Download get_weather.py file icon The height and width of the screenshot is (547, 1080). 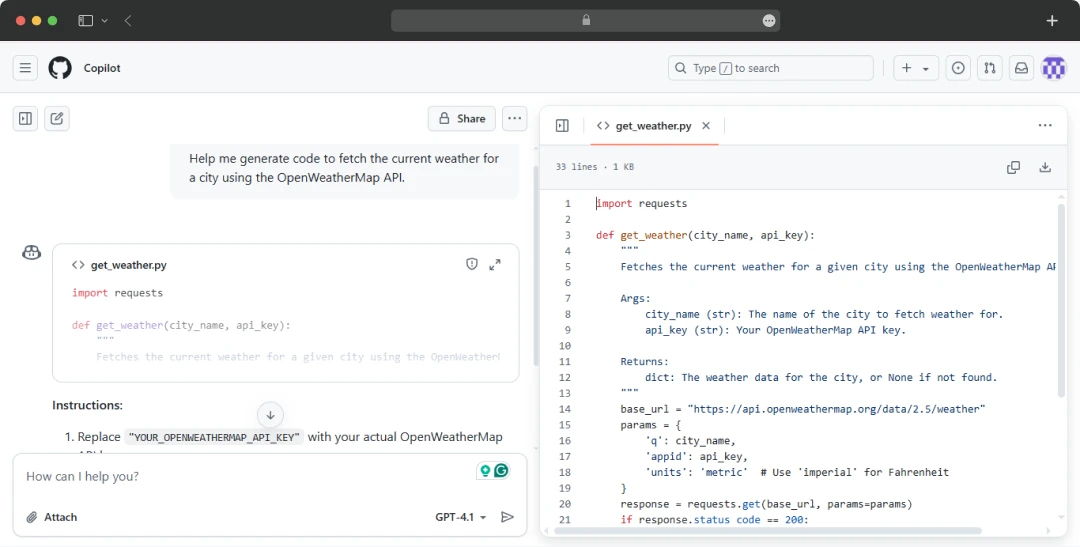tap(1045, 167)
